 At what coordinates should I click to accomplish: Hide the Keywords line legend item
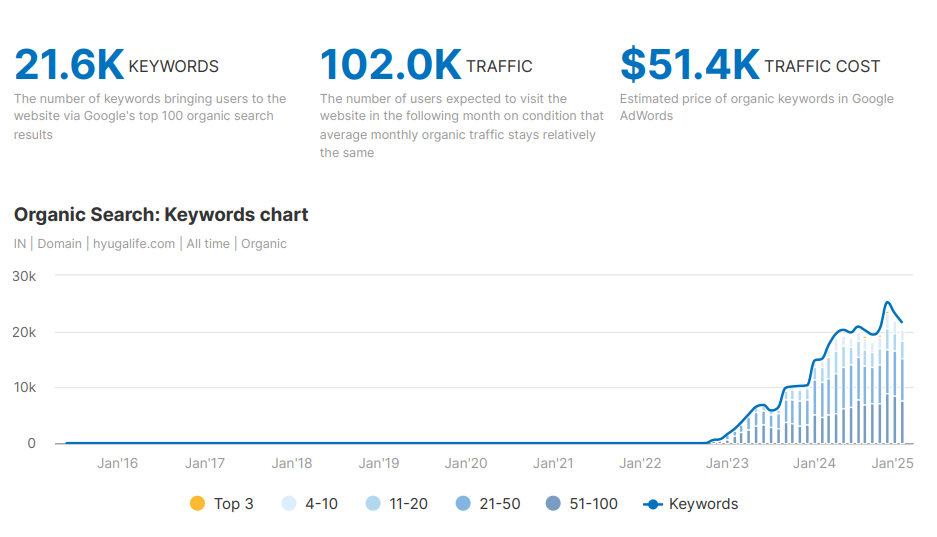point(691,504)
